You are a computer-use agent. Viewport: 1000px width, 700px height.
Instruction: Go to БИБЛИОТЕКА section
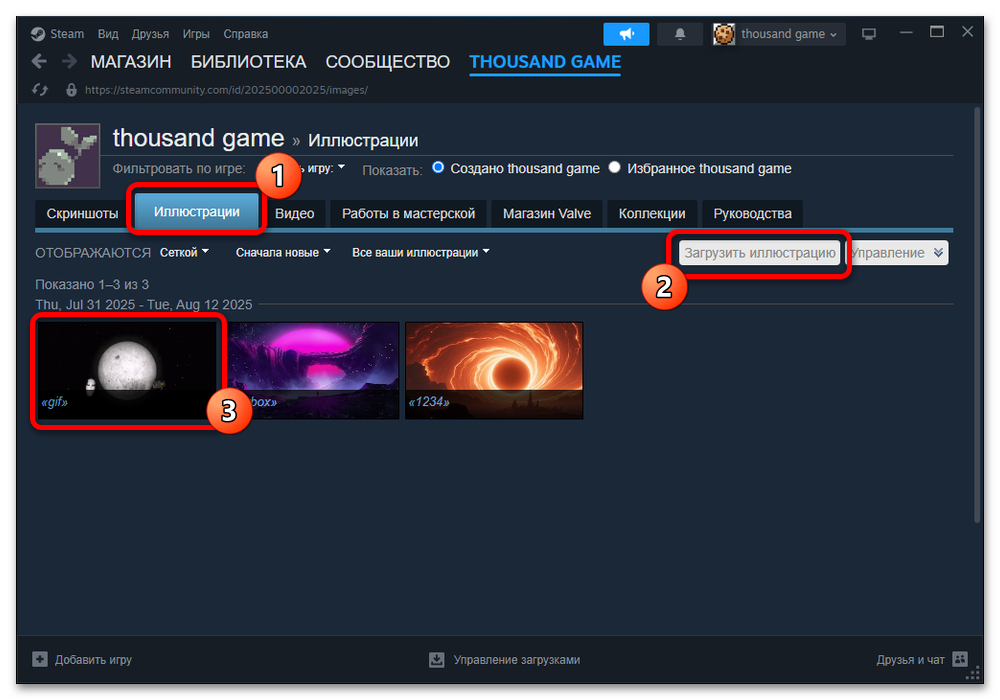click(249, 62)
